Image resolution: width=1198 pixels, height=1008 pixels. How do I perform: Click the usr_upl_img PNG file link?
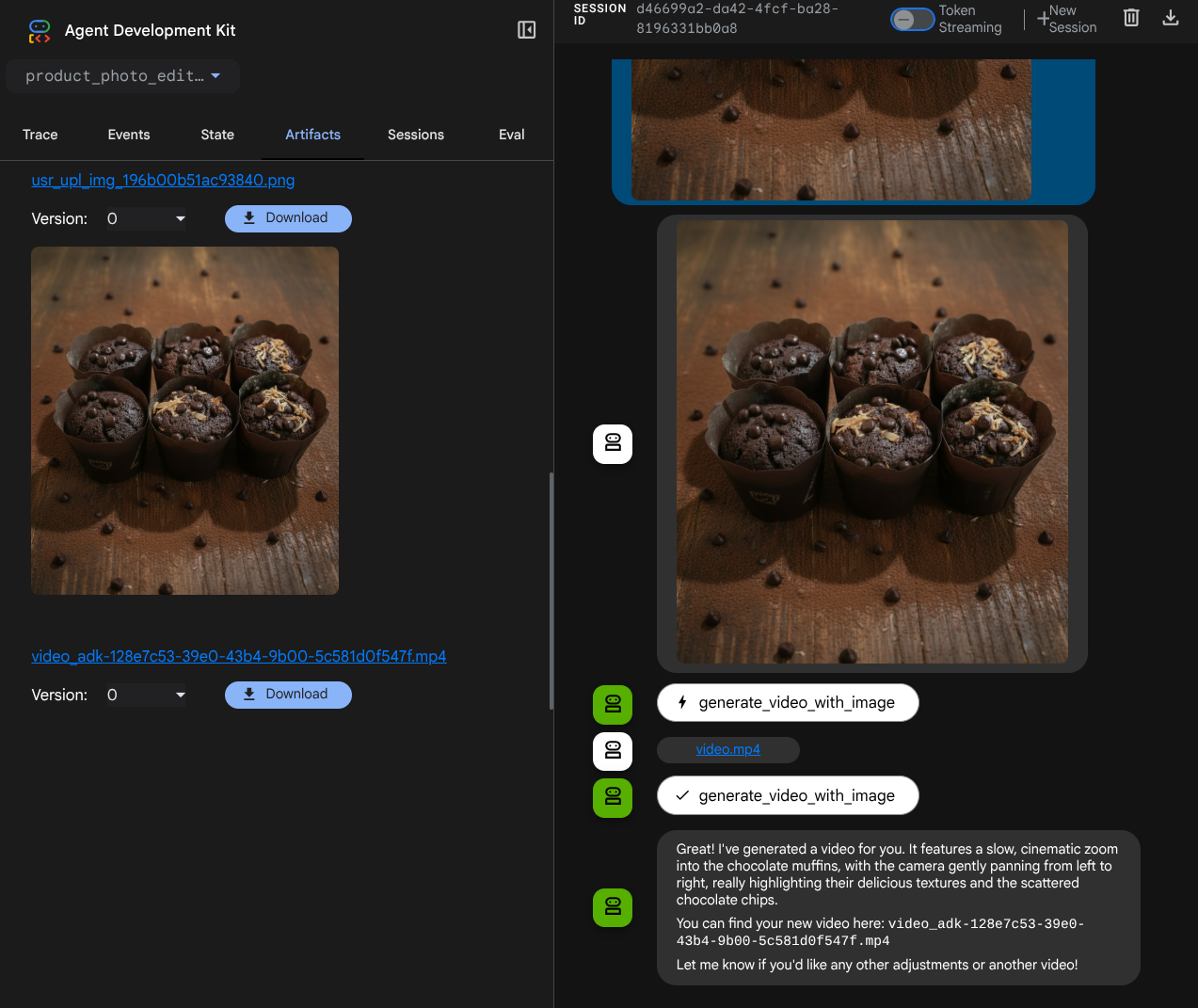[163, 181]
